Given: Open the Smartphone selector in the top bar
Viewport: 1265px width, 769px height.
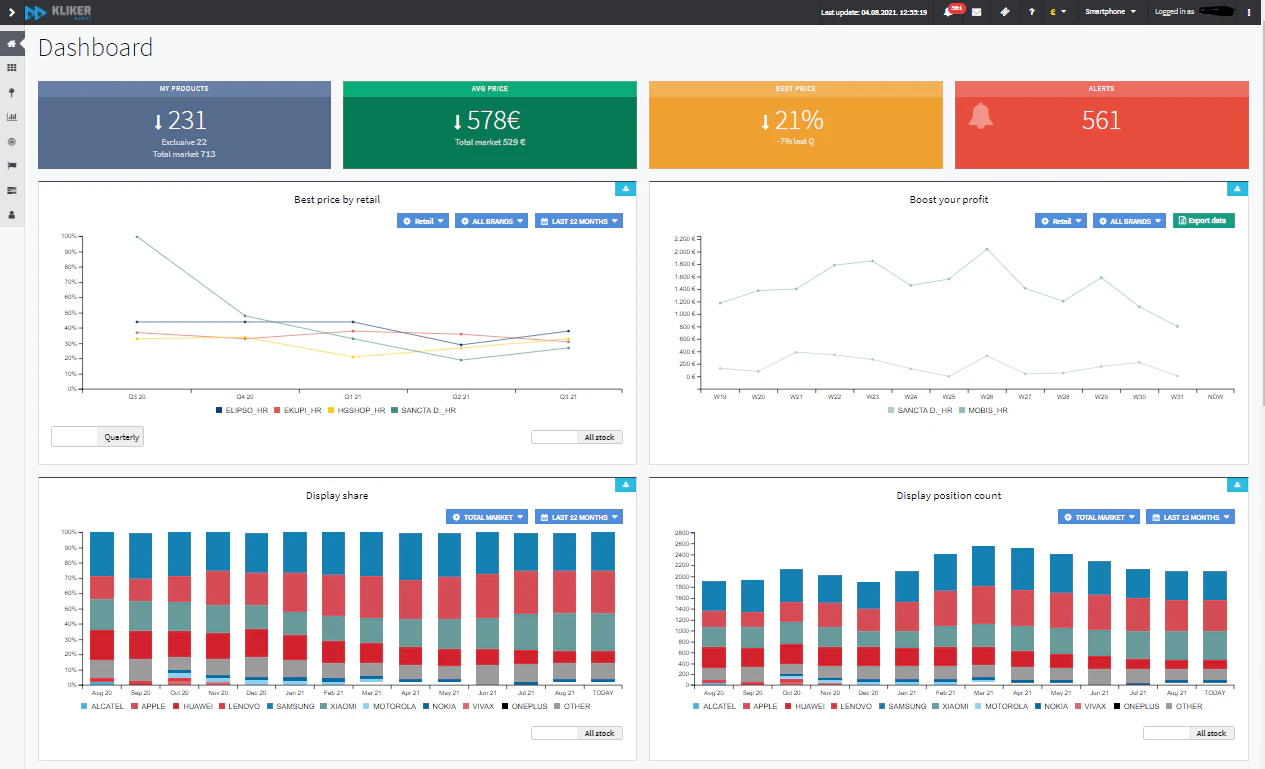Looking at the screenshot, I should click(x=1110, y=12).
